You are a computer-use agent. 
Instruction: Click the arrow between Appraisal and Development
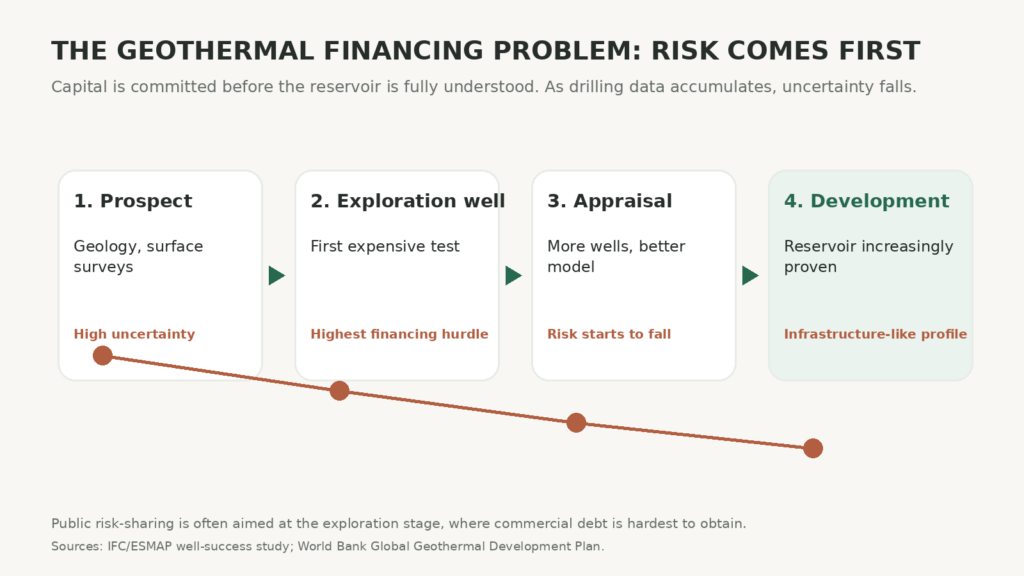pyautogui.click(x=750, y=276)
